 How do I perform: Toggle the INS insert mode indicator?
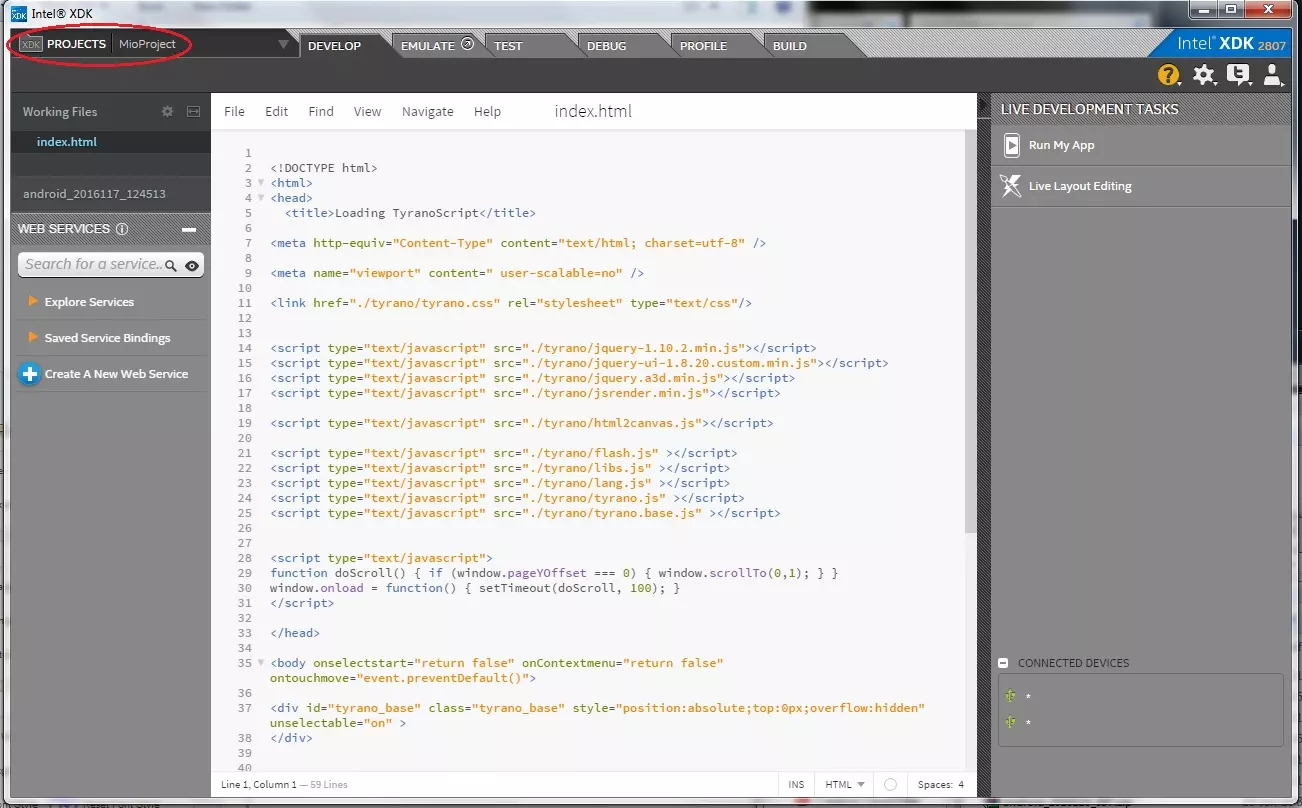(x=796, y=785)
